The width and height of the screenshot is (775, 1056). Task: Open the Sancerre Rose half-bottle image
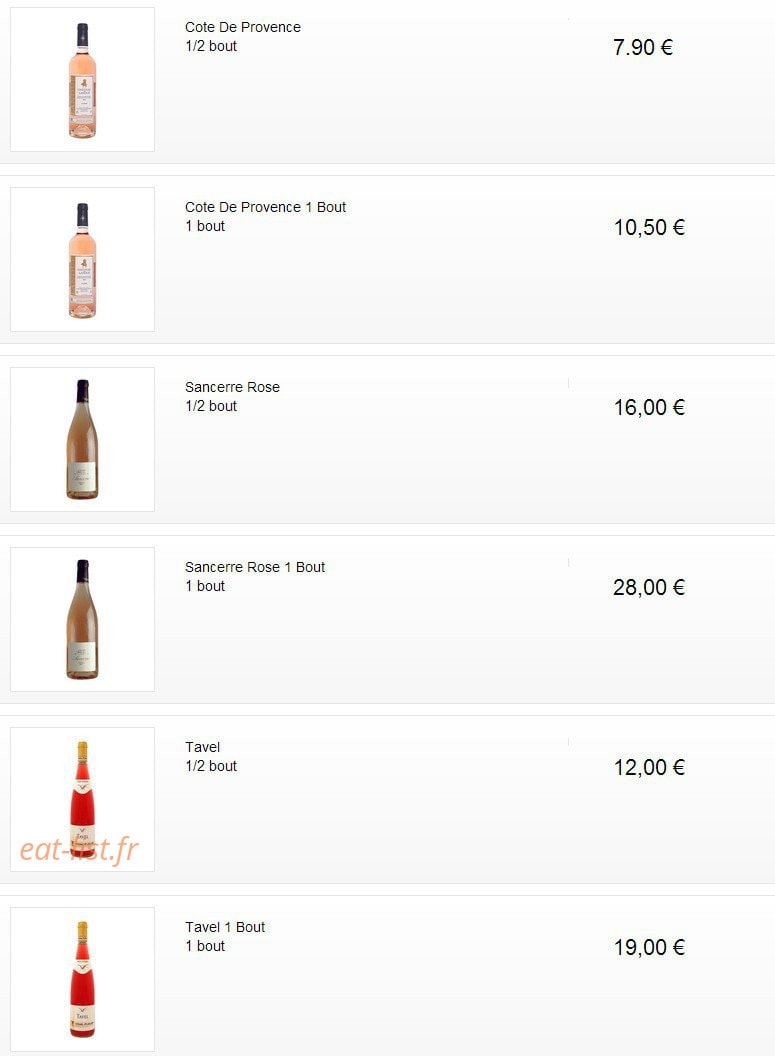pos(82,439)
